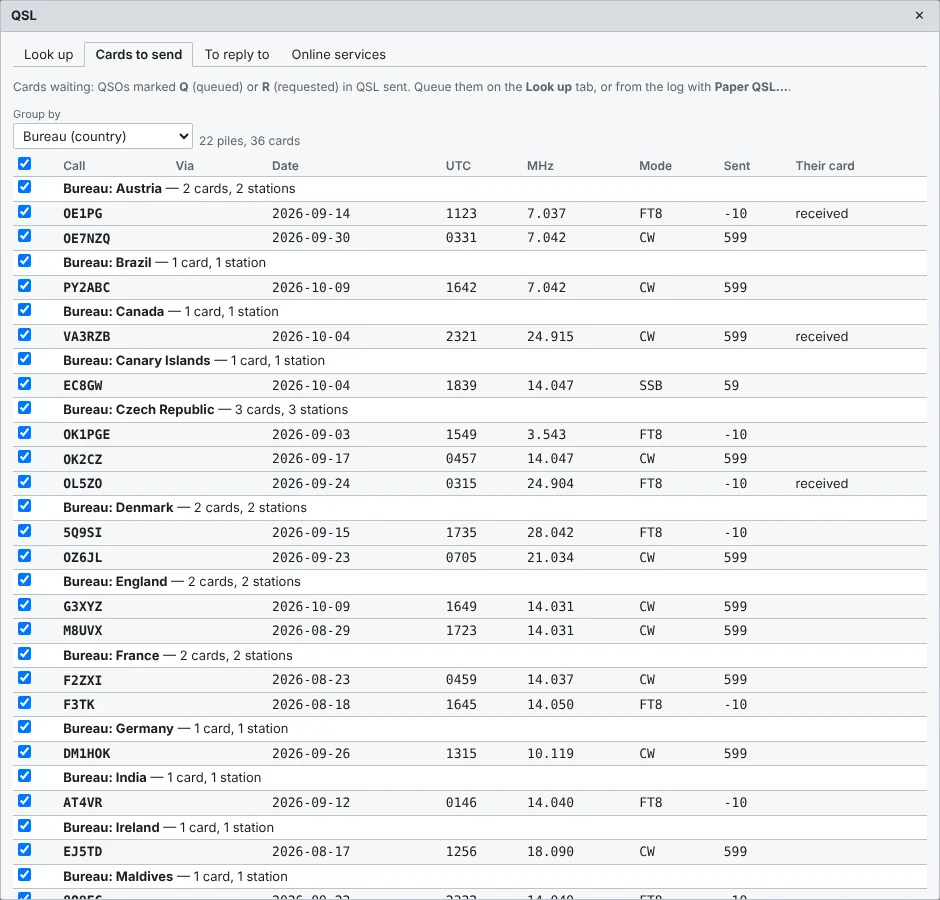The image size is (940, 900).
Task: Toggle the EC8GW row checkbox
Action: 25,384
